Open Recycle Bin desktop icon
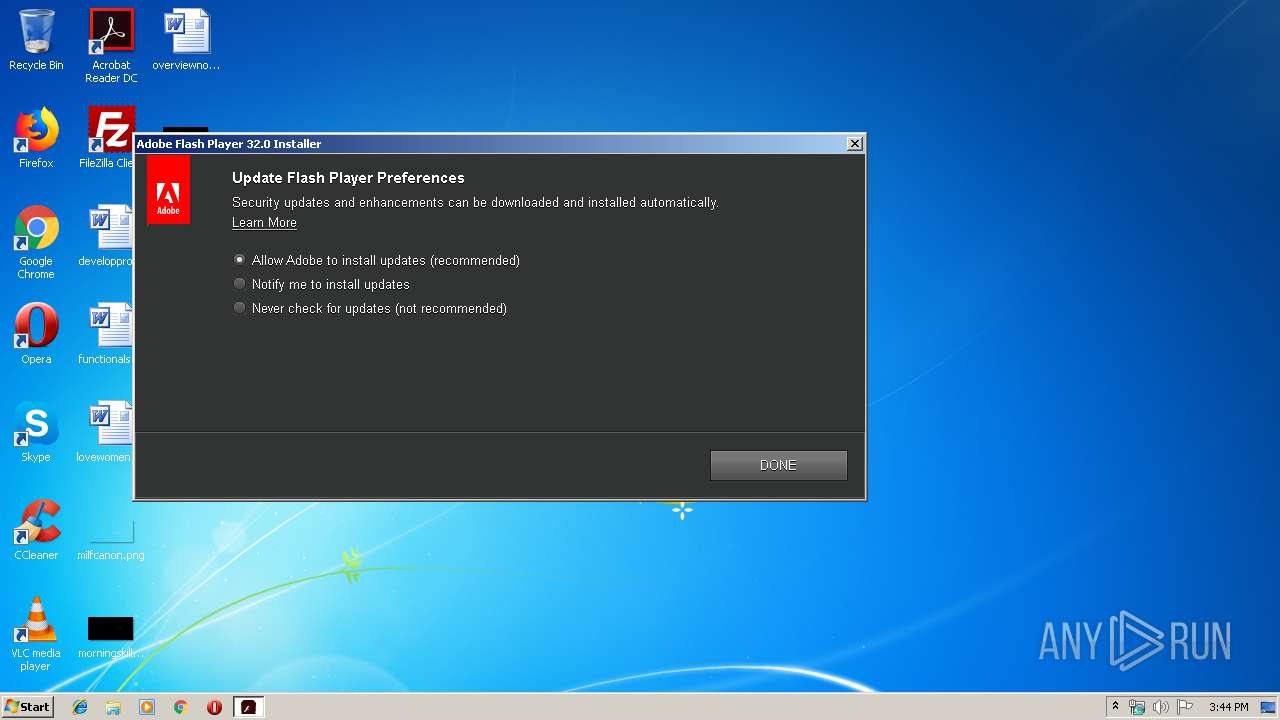The image size is (1280, 720). tap(36, 41)
